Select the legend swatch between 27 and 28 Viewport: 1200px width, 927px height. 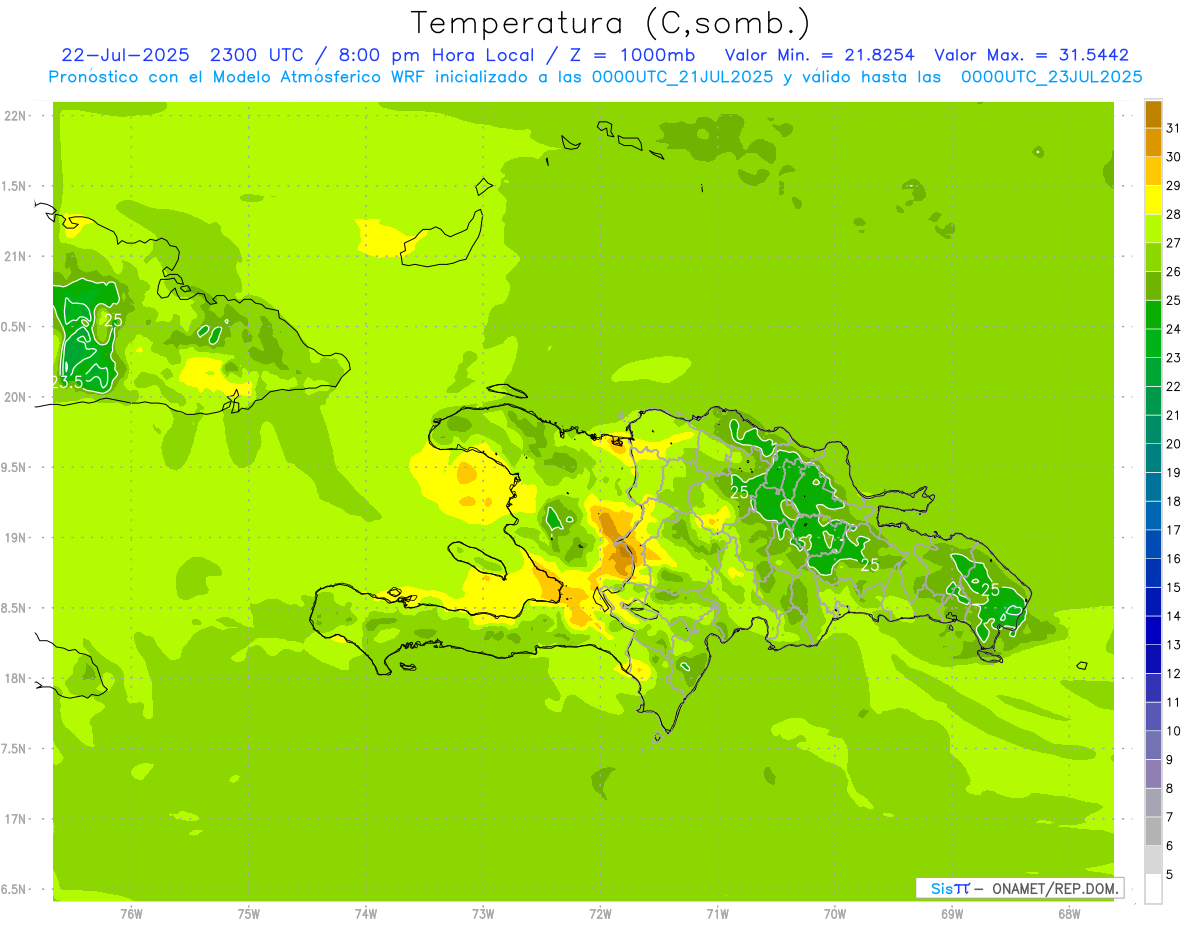point(1153,228)
